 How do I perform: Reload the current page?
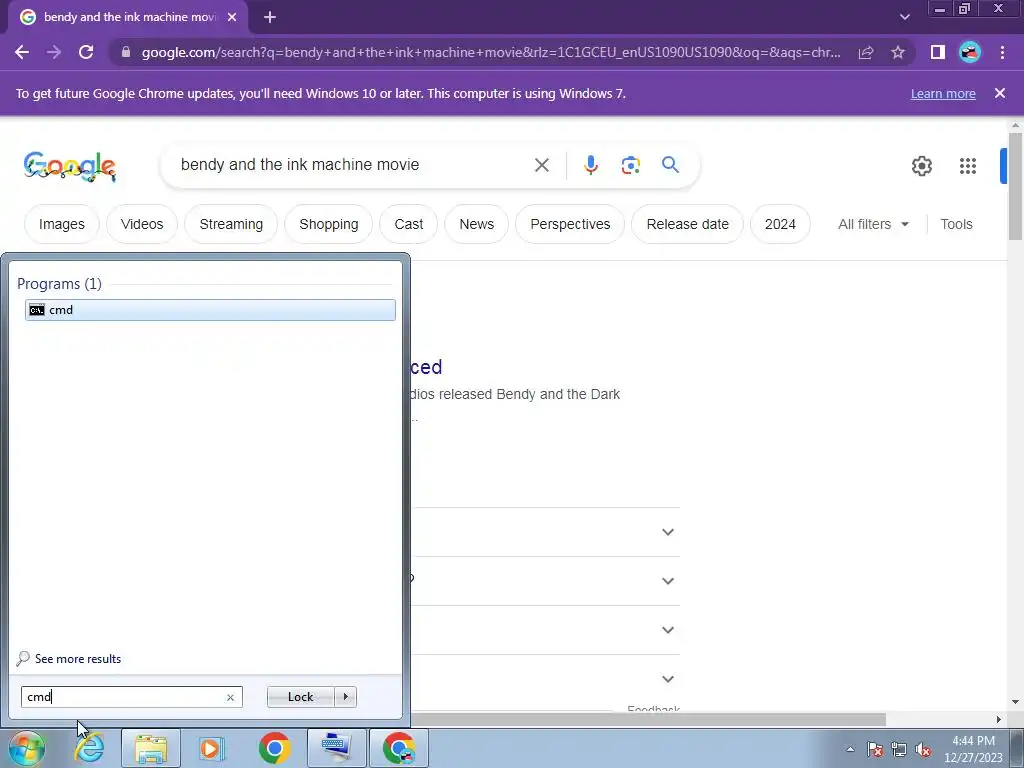point(86,52)
